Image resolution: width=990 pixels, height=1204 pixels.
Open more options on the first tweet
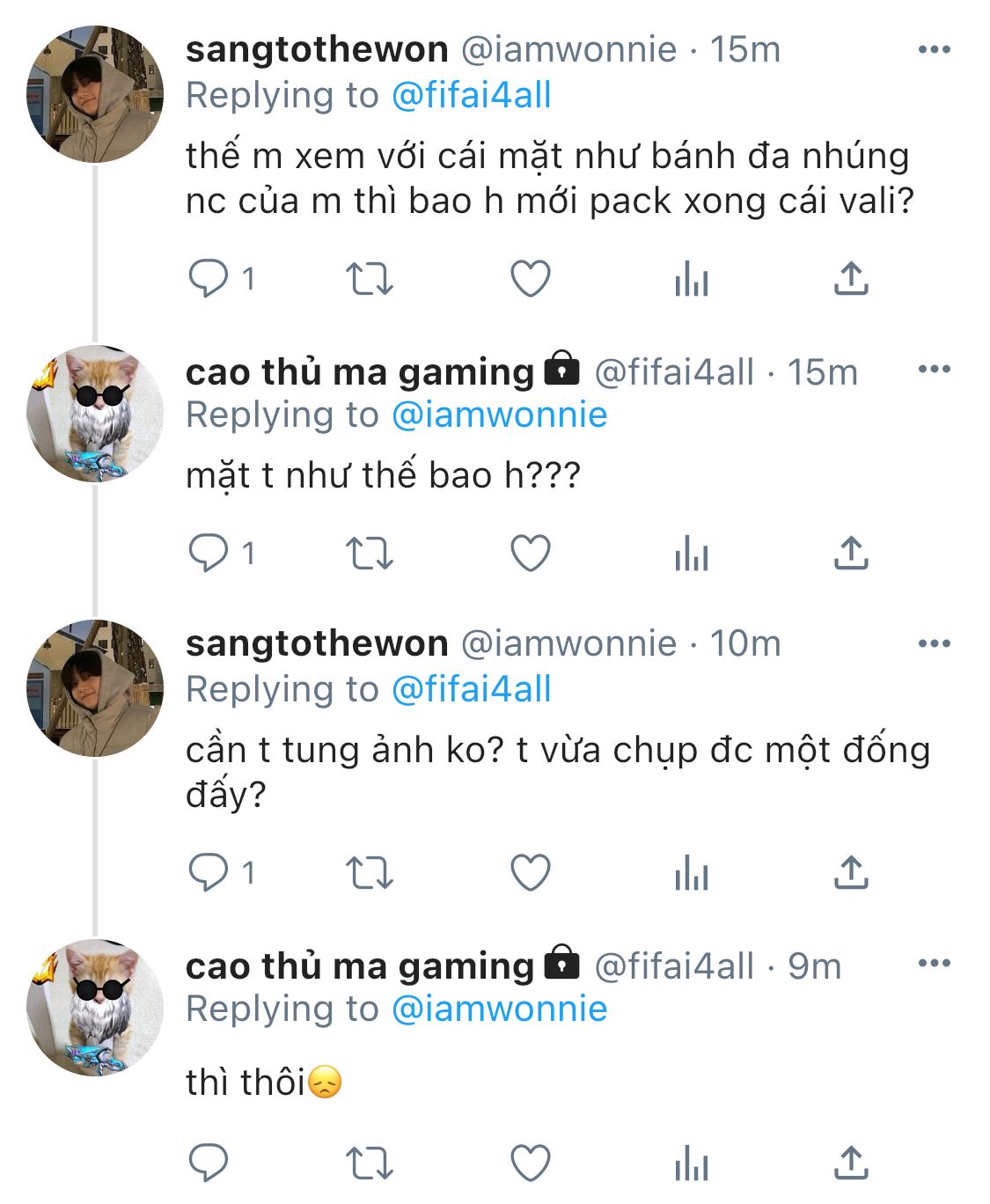(x=934, y=50)
